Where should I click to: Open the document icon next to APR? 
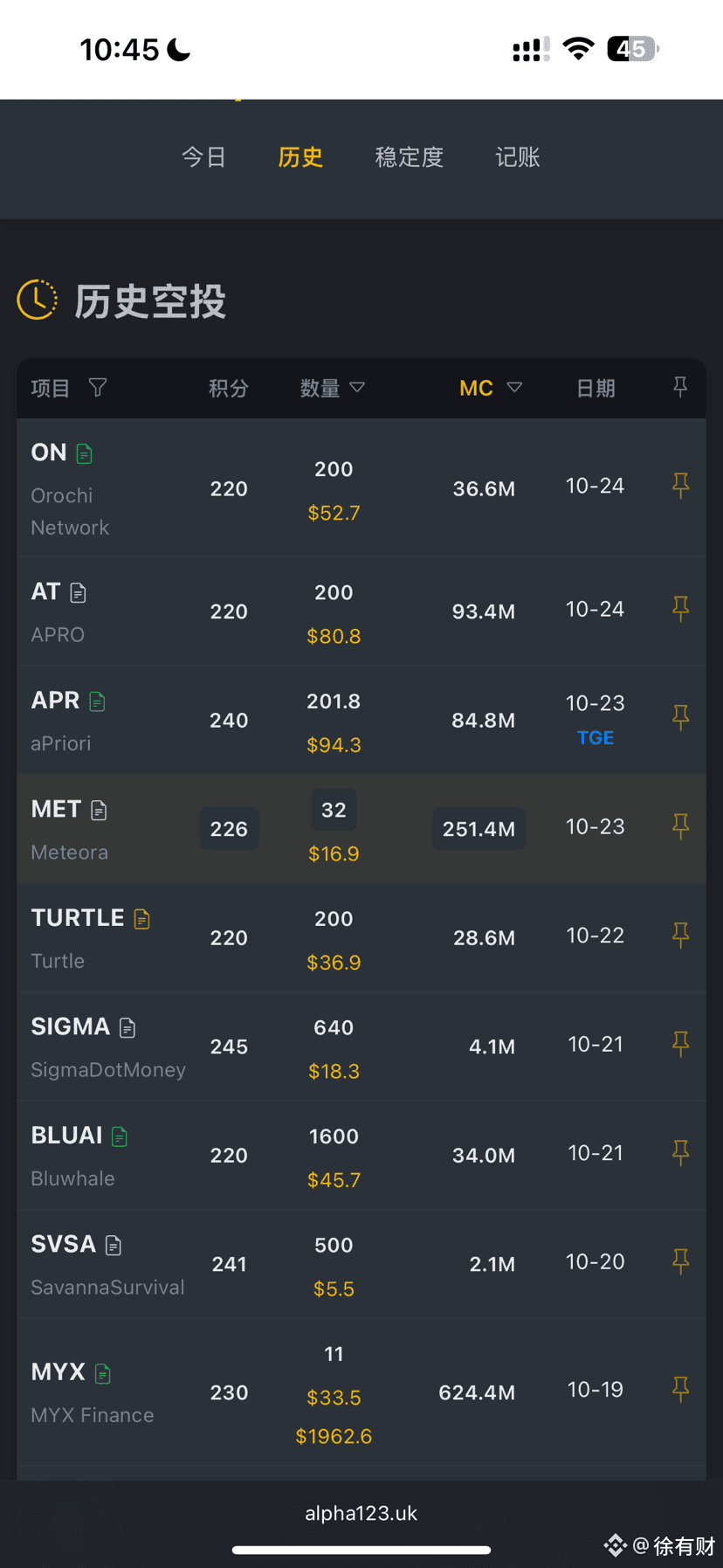point(98,701)
